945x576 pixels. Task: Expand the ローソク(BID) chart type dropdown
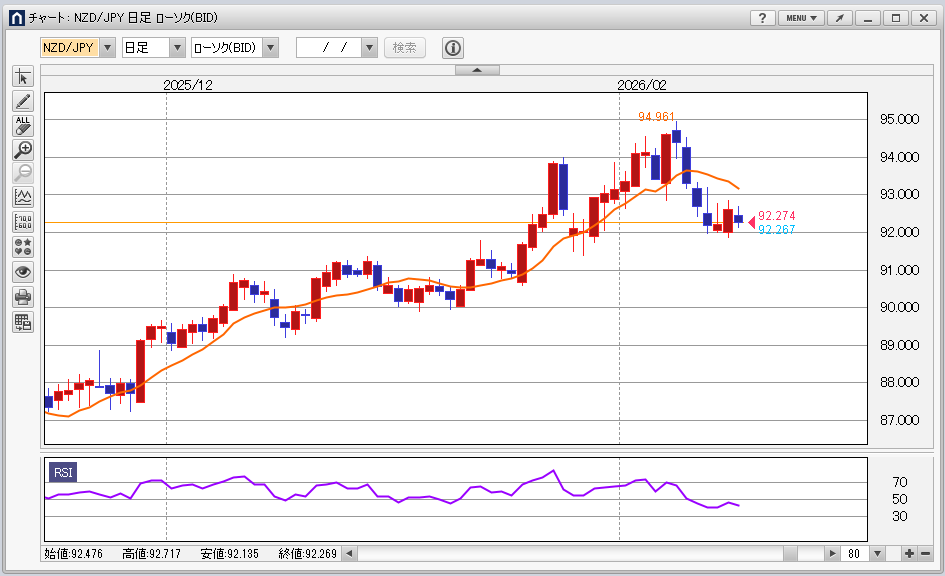tap(271, 48)
